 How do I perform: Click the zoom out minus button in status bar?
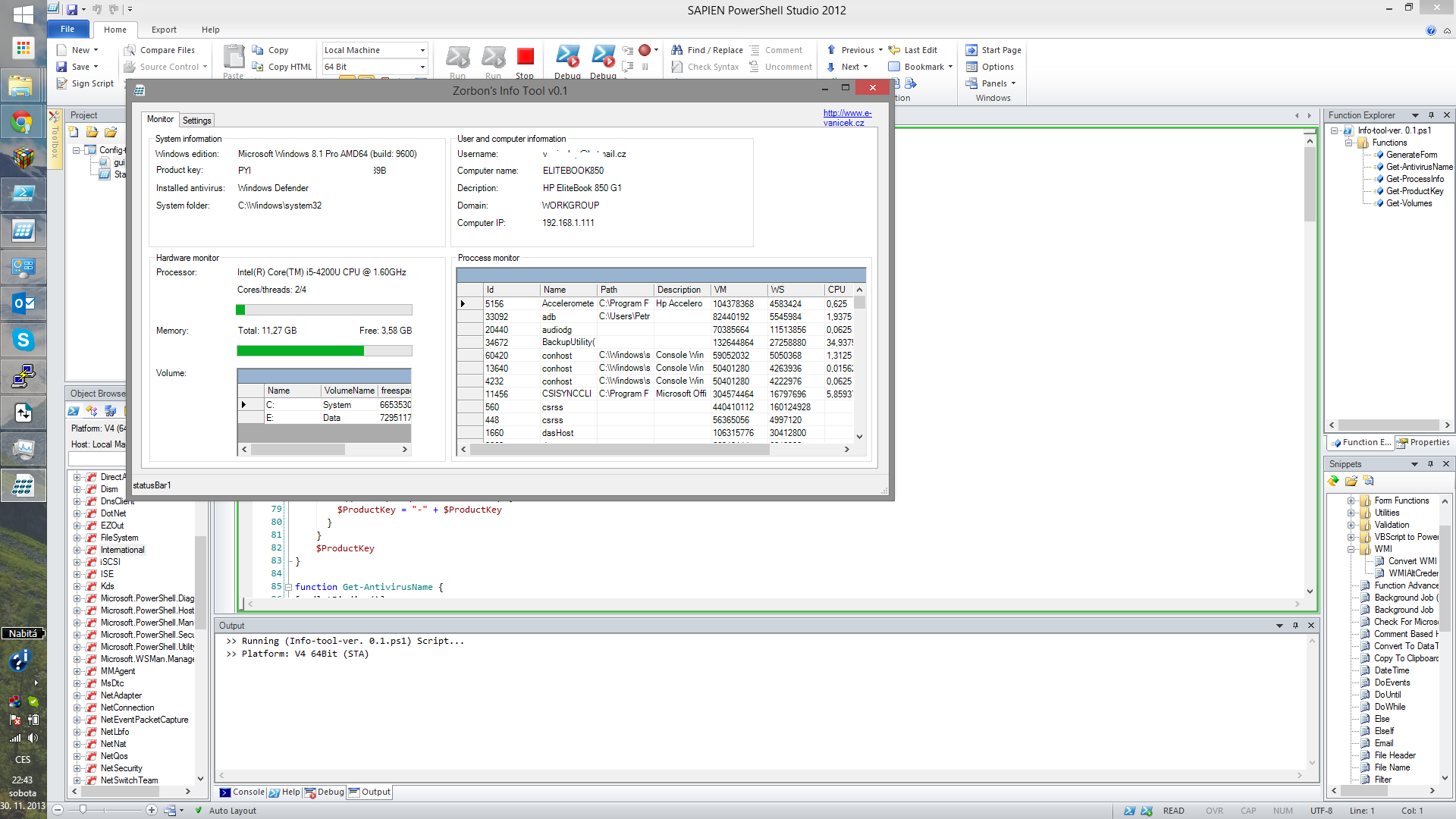[58, 810]
